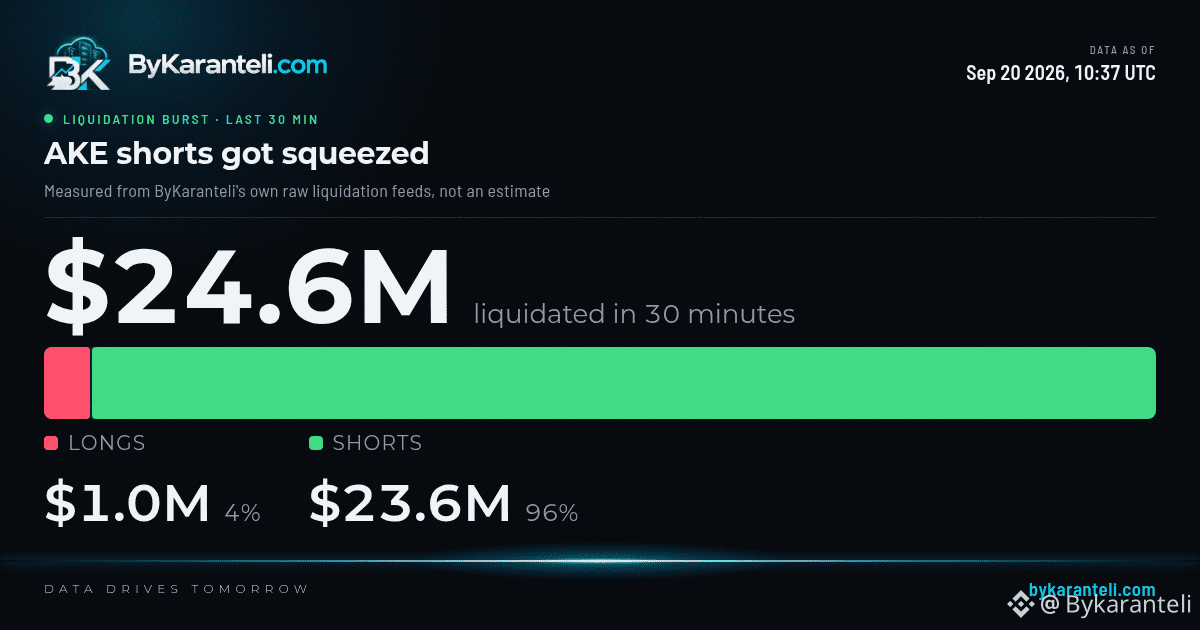
Task: Click the $23.6M shorts amount
Action: point(410,503)
